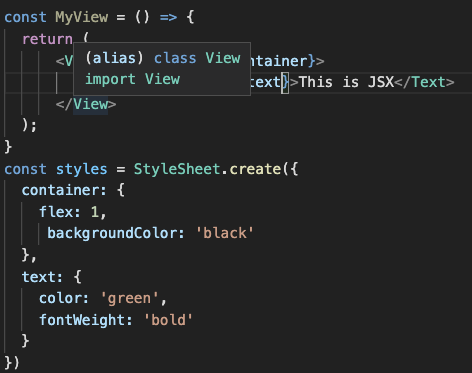The height and width of the screenshot is (373, 472).
Task: Click the MyView function name
Action: pos(82,17)
